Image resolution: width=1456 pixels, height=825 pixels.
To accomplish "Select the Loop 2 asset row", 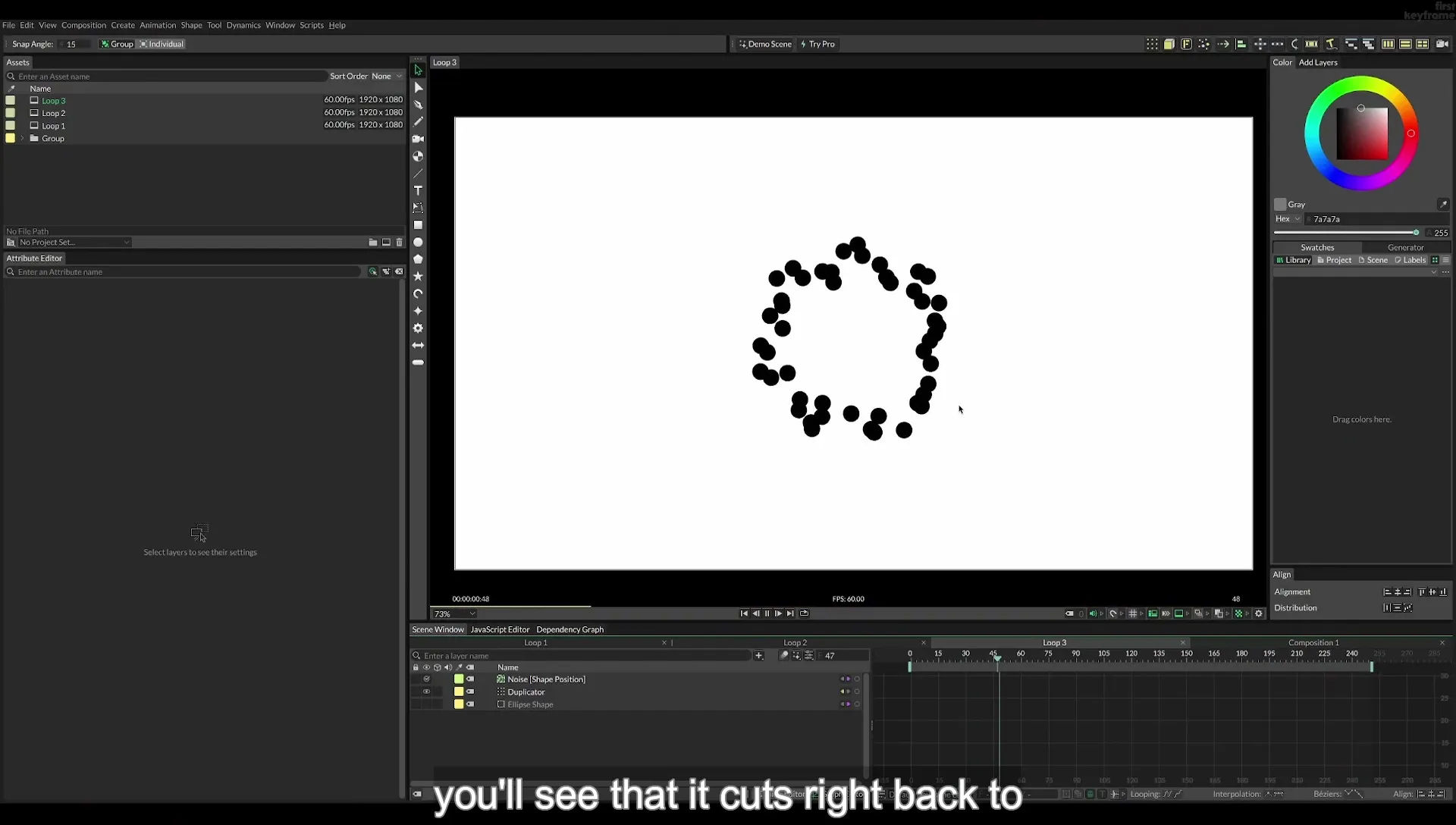I will pyautogui.click(x=203, y=113).
